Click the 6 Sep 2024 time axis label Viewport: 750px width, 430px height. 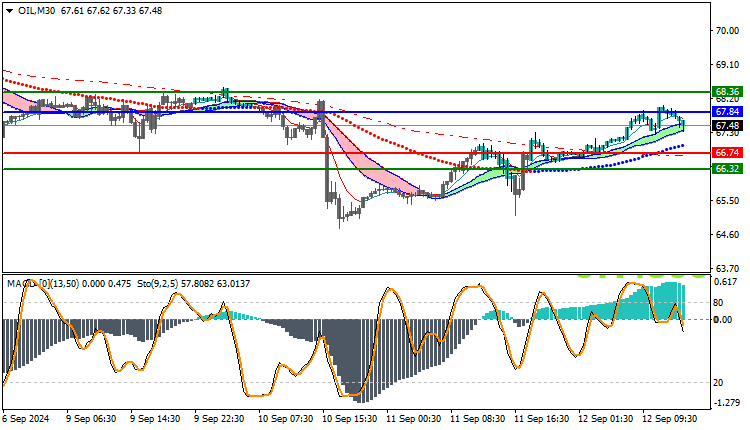click(26, 419)
